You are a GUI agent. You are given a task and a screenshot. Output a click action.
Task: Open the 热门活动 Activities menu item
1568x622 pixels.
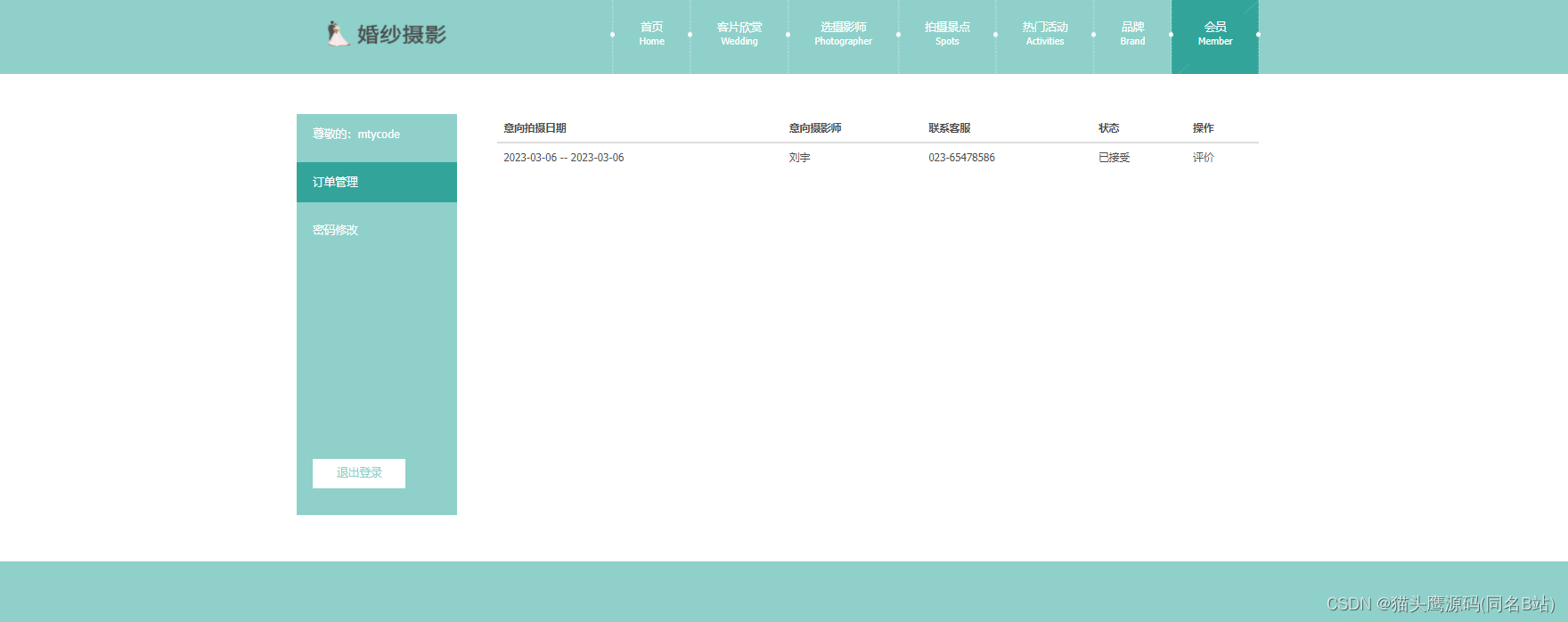pos(1045,34)
